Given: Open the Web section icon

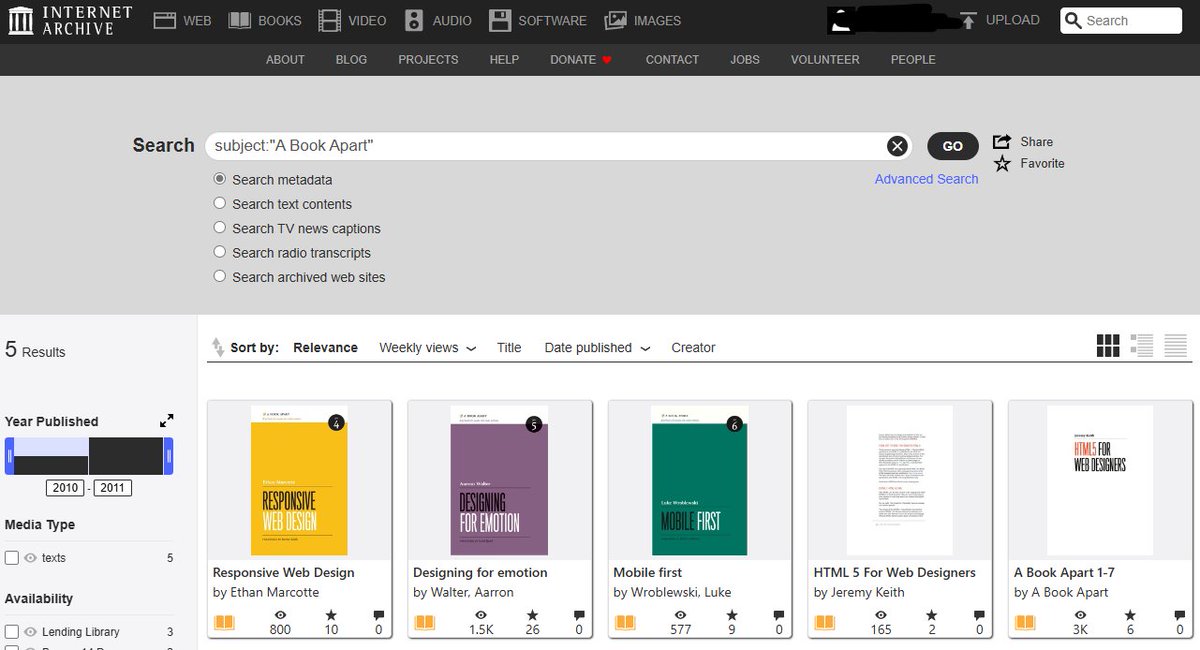Looking at the screenshot, I should [165, 20].
